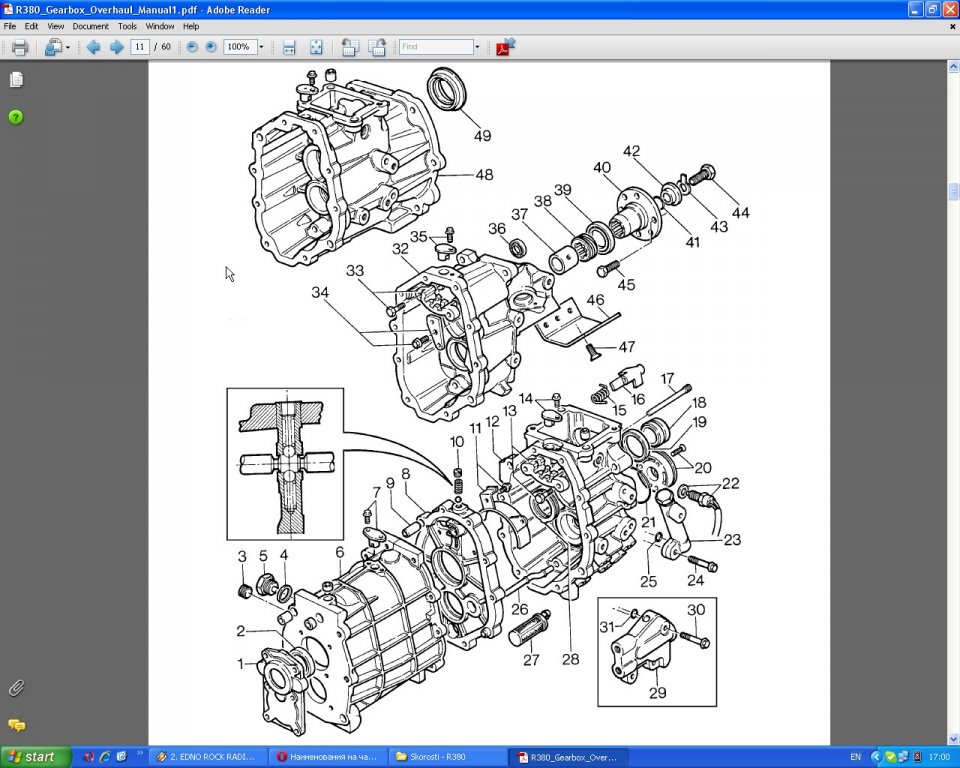Click the vertical scrollbar thumb
Screen dimensions: 960x768
point(953,191)
